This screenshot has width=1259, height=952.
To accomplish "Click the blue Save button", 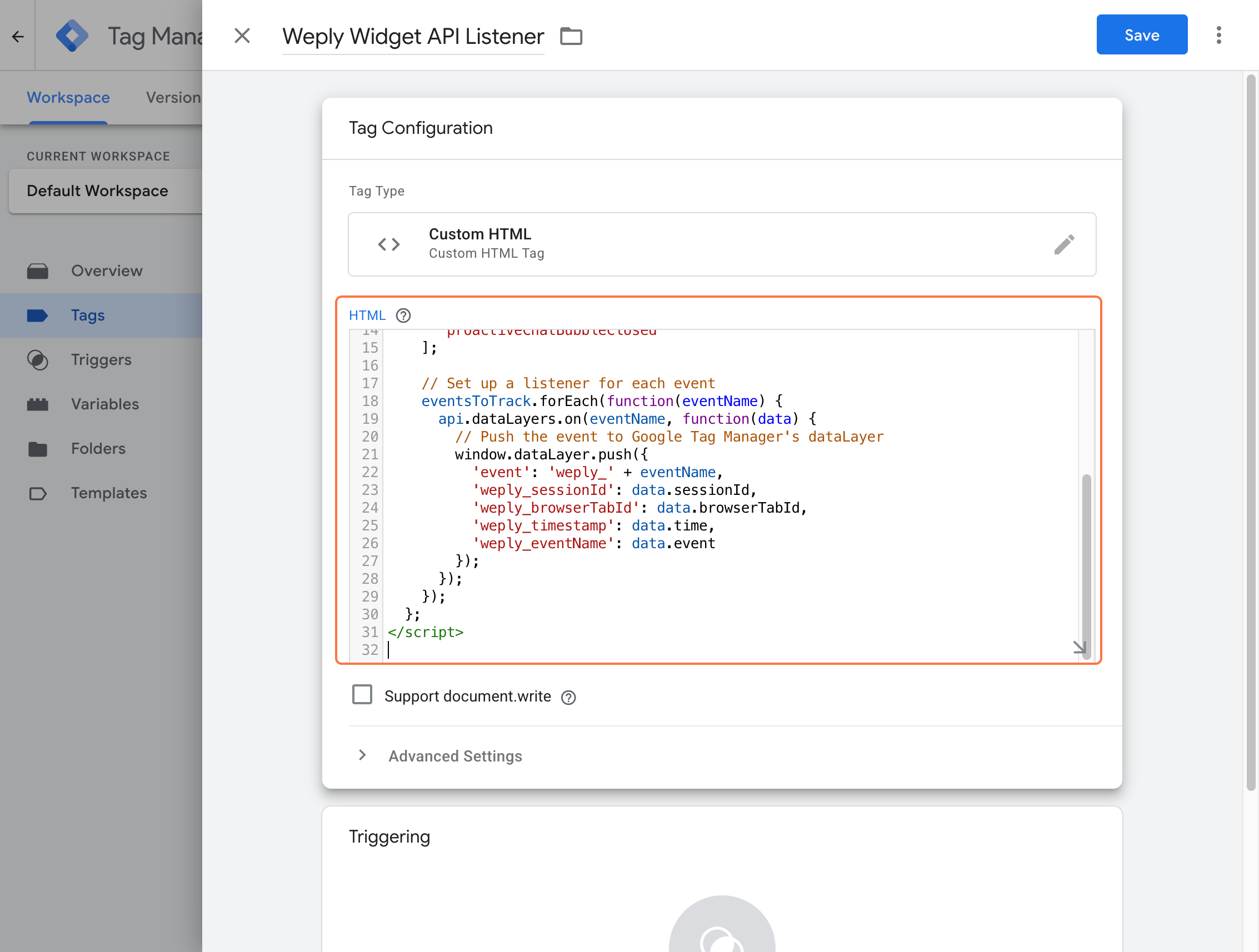I will click(1141, 36).
